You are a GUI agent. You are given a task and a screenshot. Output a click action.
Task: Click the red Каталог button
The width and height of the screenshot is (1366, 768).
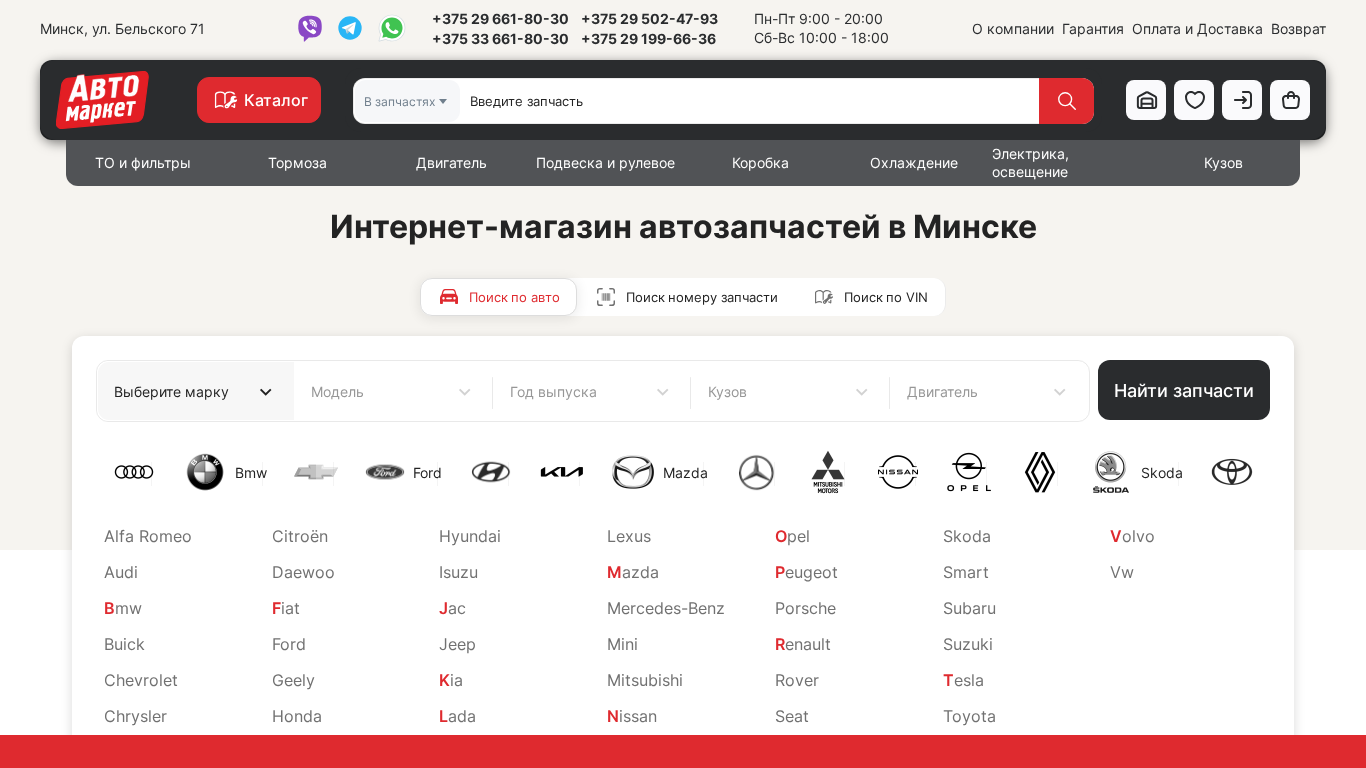(259, 100)
